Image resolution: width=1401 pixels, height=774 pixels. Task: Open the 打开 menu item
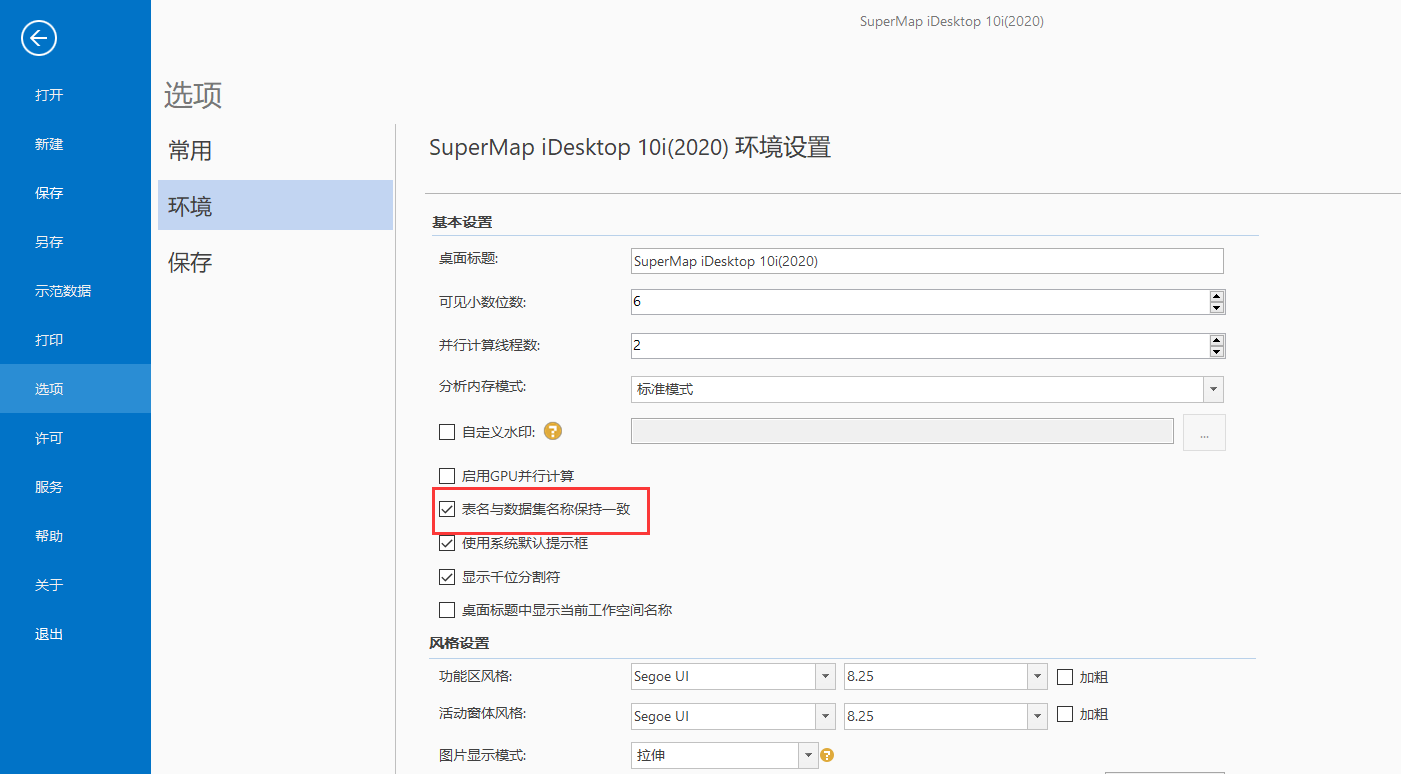49,95
